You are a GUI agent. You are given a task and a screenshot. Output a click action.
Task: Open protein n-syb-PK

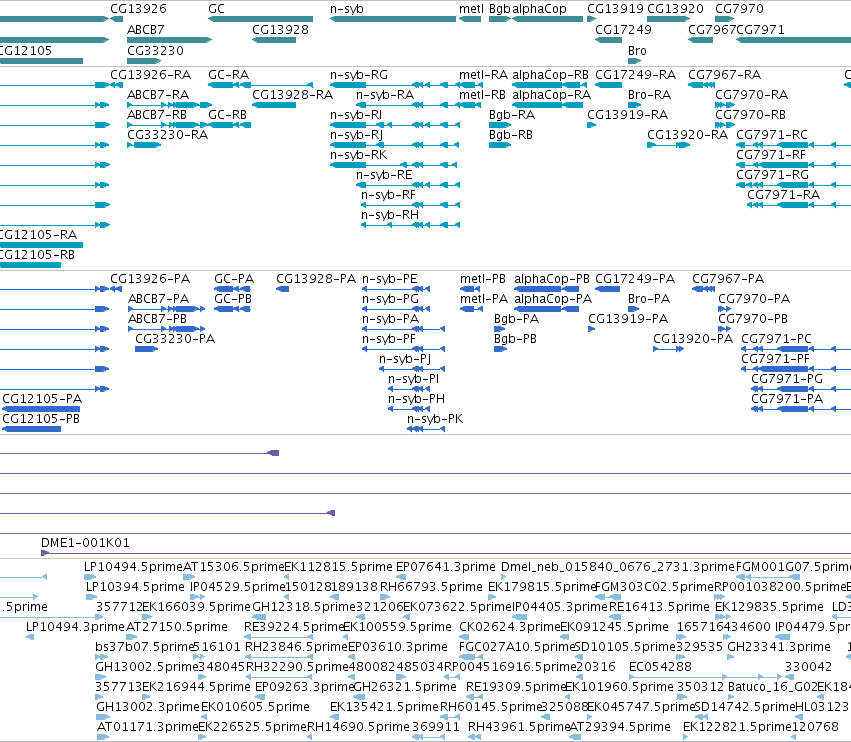tap(435, 418)
